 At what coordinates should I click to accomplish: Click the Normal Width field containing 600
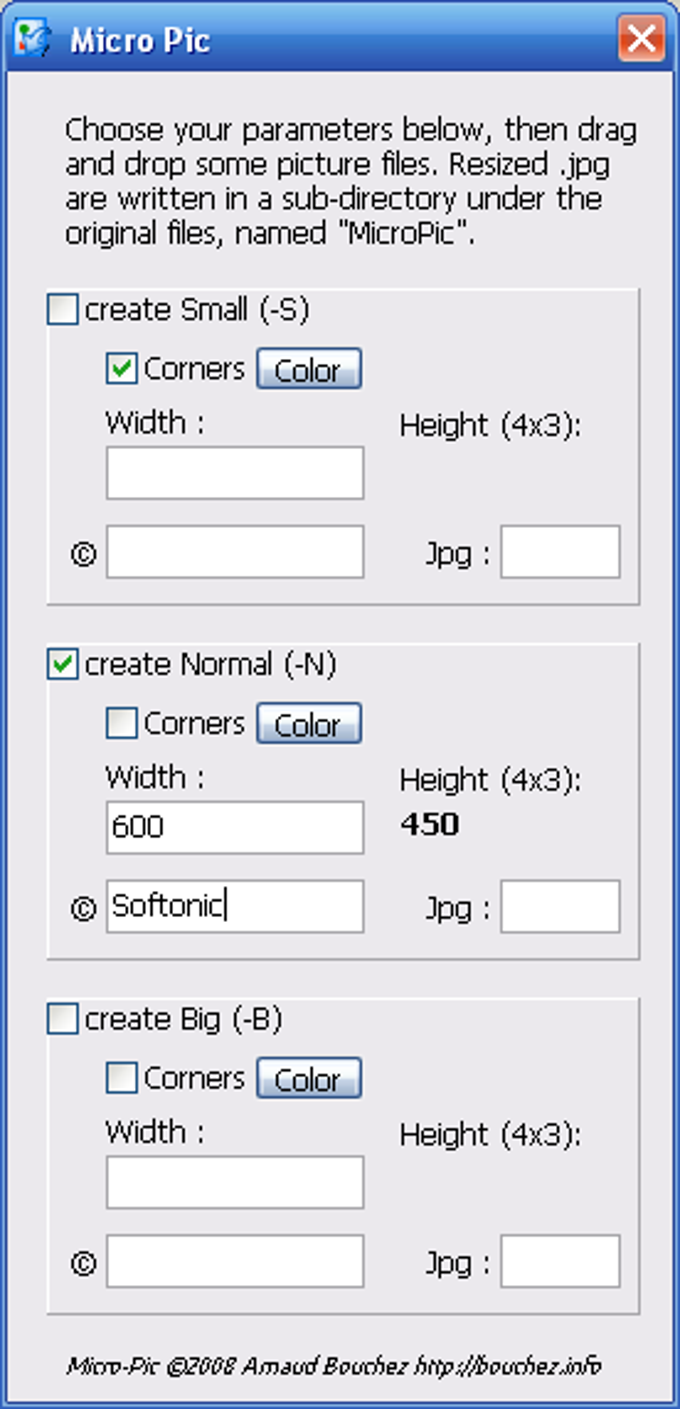235,827
